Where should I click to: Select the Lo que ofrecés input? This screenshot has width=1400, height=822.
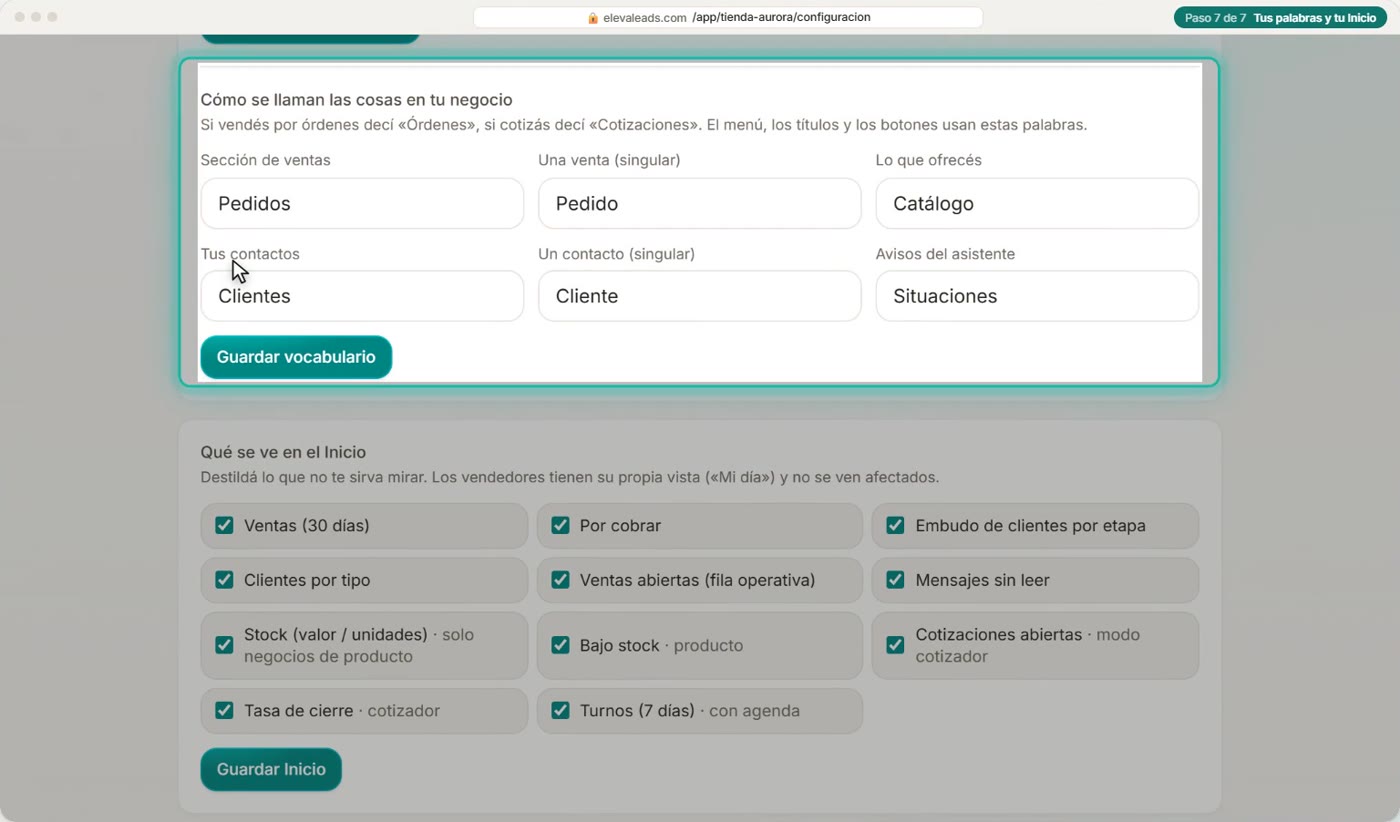[x=1037, y=204]
